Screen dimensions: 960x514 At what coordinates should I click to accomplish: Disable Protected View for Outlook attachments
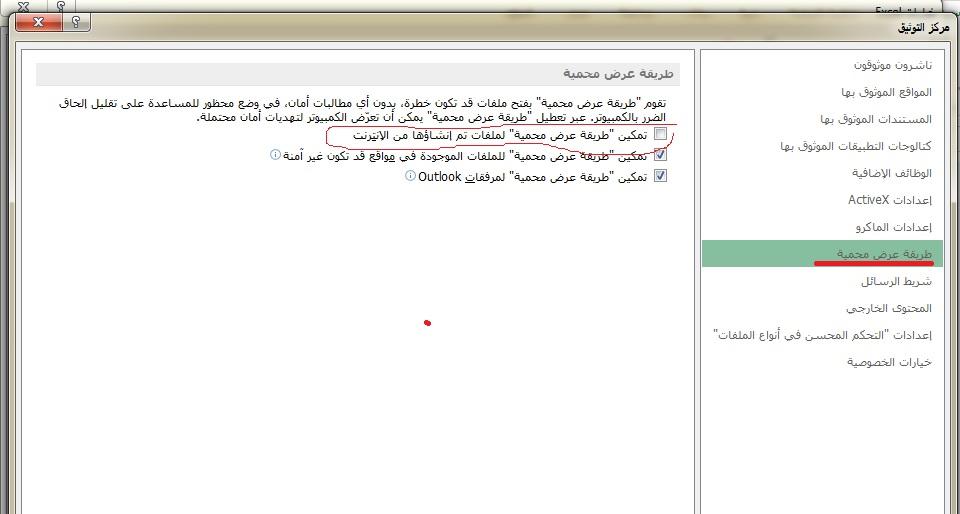(660, 176)
